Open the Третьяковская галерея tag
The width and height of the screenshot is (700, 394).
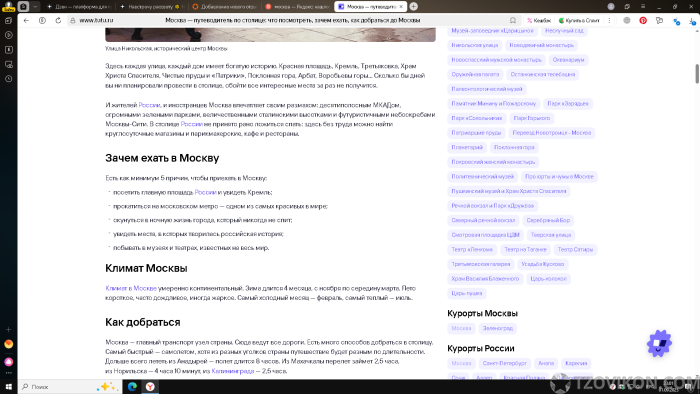[480, 264]
